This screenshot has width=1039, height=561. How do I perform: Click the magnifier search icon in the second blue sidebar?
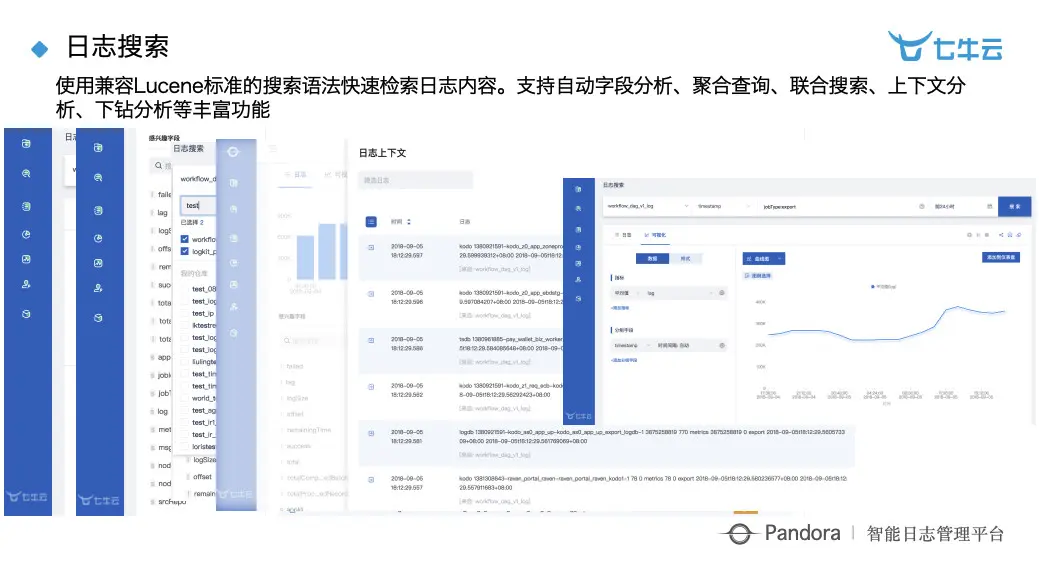(98, 178)
